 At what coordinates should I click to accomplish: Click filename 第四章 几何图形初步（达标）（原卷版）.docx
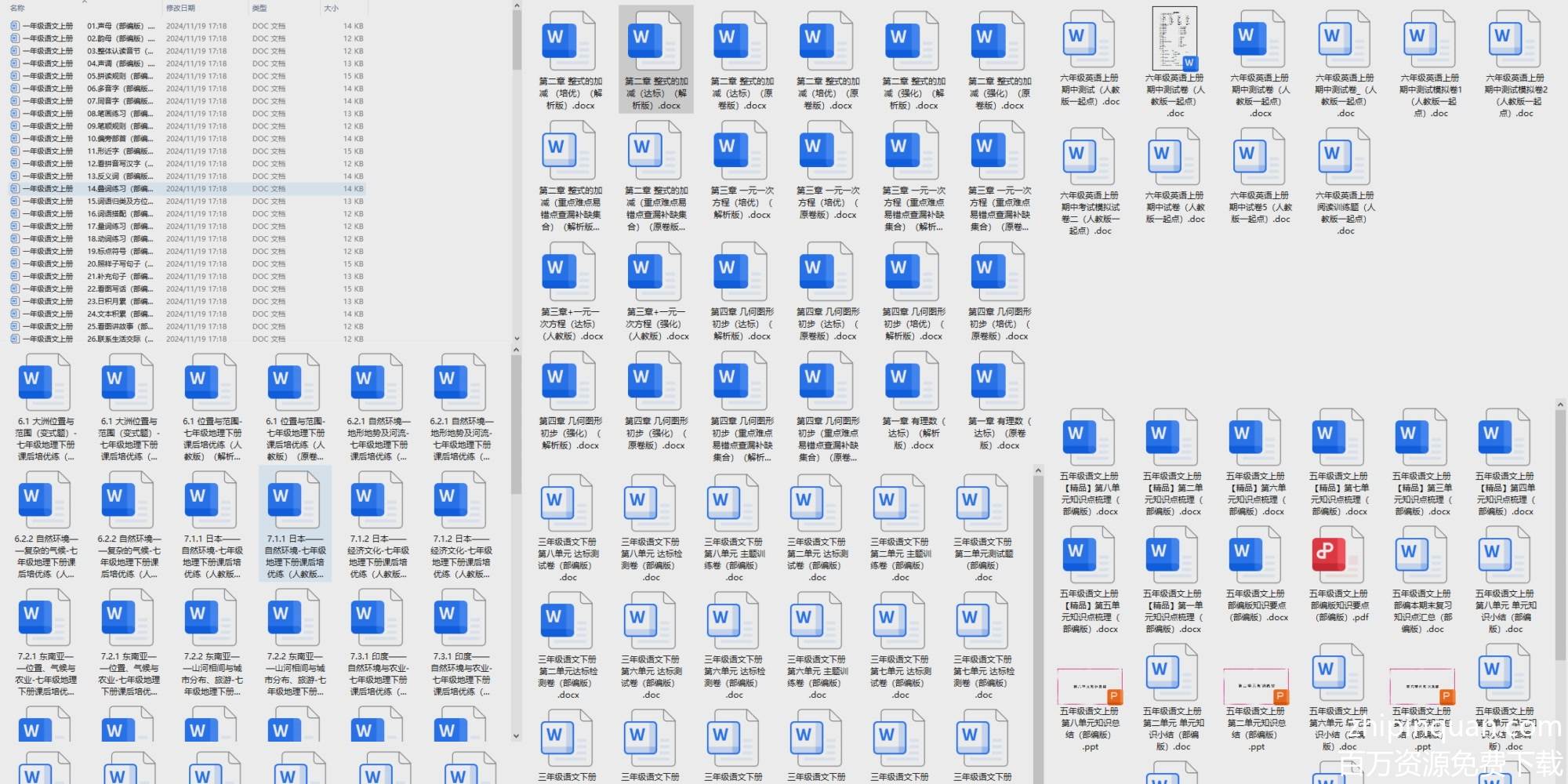[x=827, y=324]
